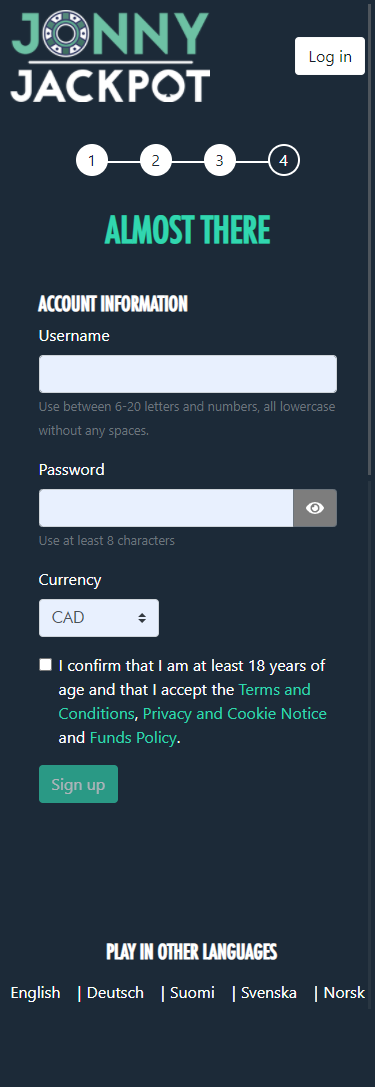This screenshot has width=375, height=1087.
Task: Focus the Username input field
Action: [188, 374]
